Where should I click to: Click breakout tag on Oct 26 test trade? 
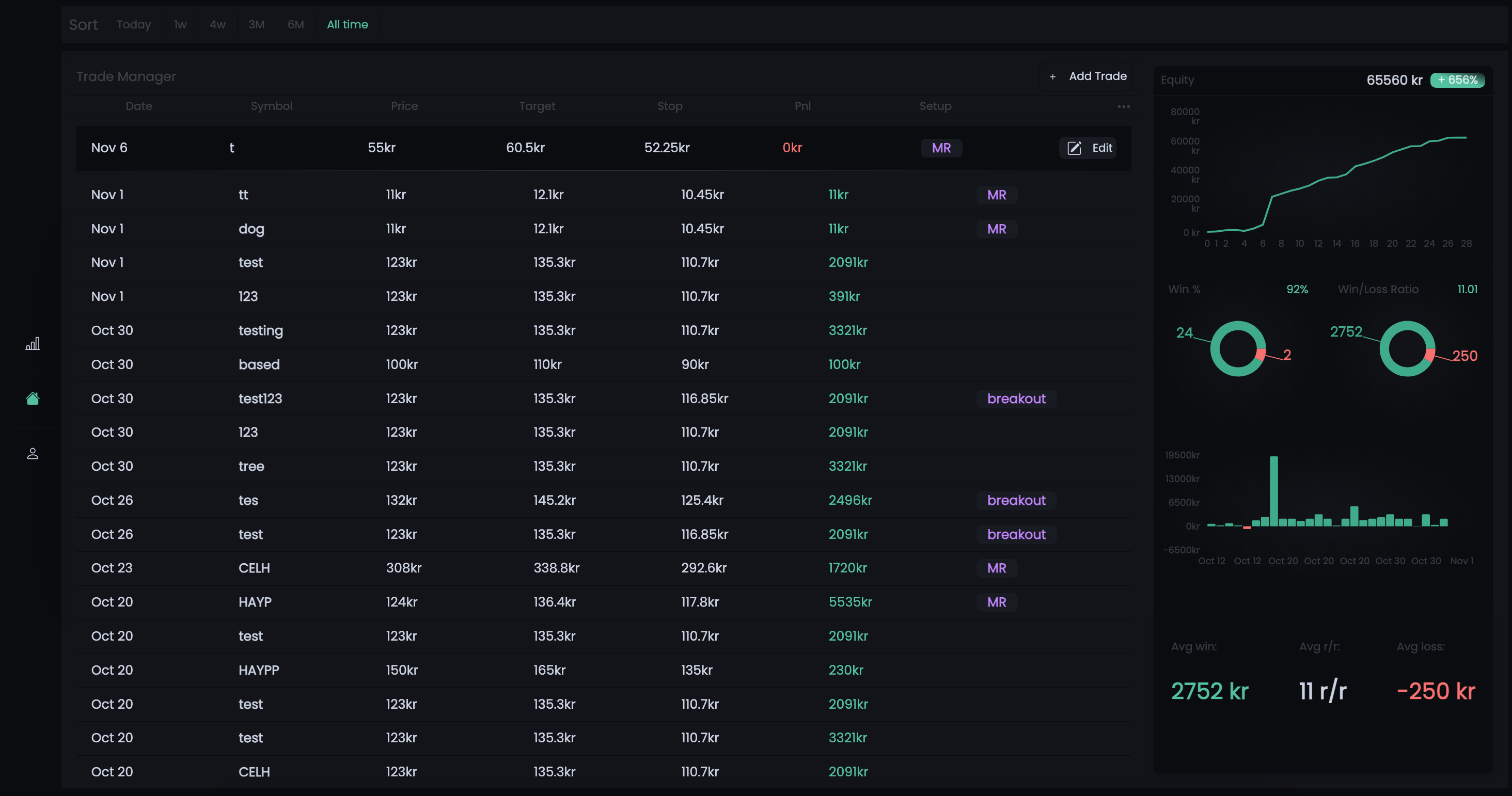[1016, 534]
